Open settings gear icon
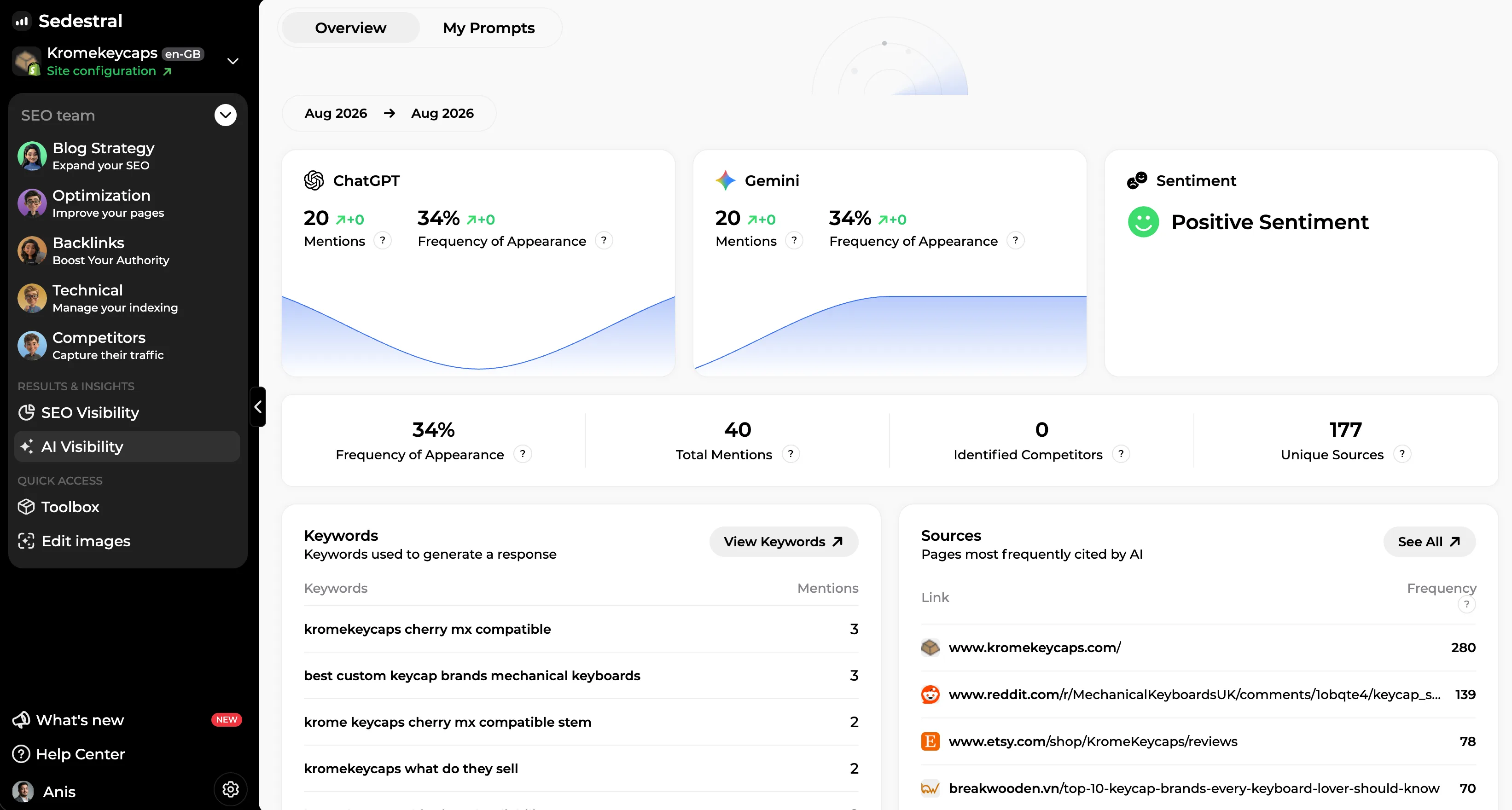1512x810 pixels. [x=231, y=789]
